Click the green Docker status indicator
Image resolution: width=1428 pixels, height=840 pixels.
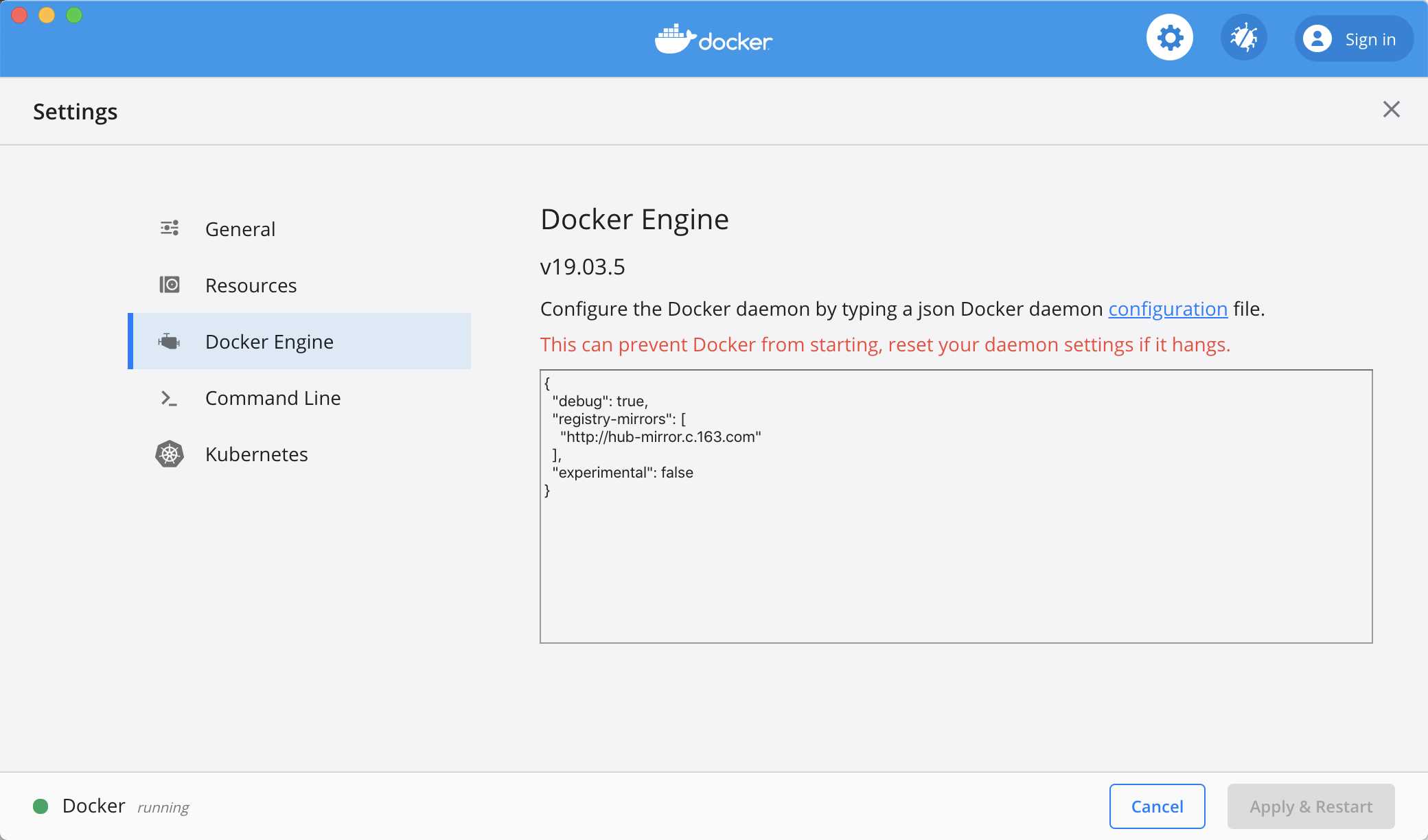pyautogui.click(x=41, y=806)
